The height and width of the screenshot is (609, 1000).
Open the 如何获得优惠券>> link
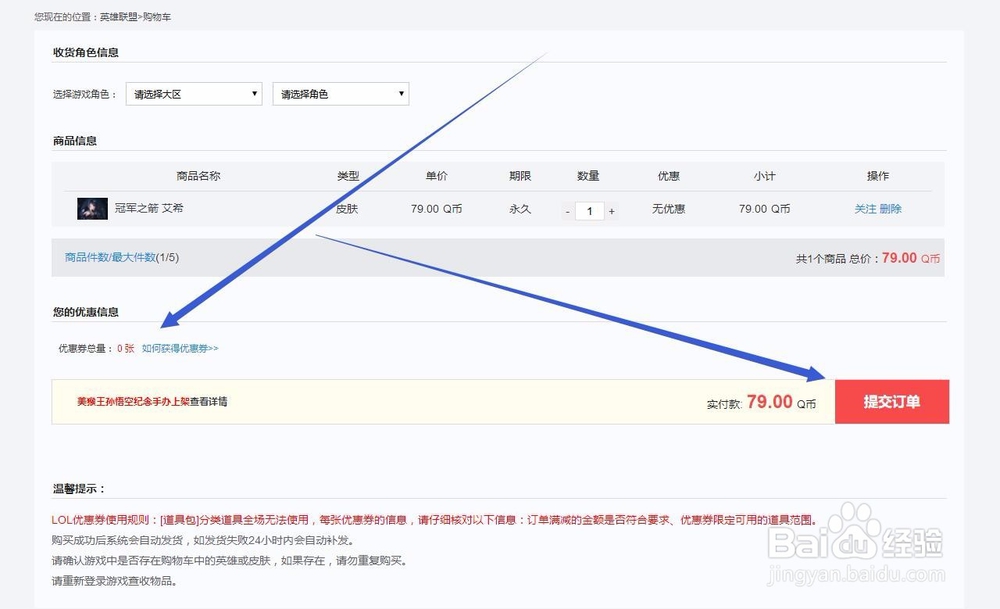[x=180, y=348]
